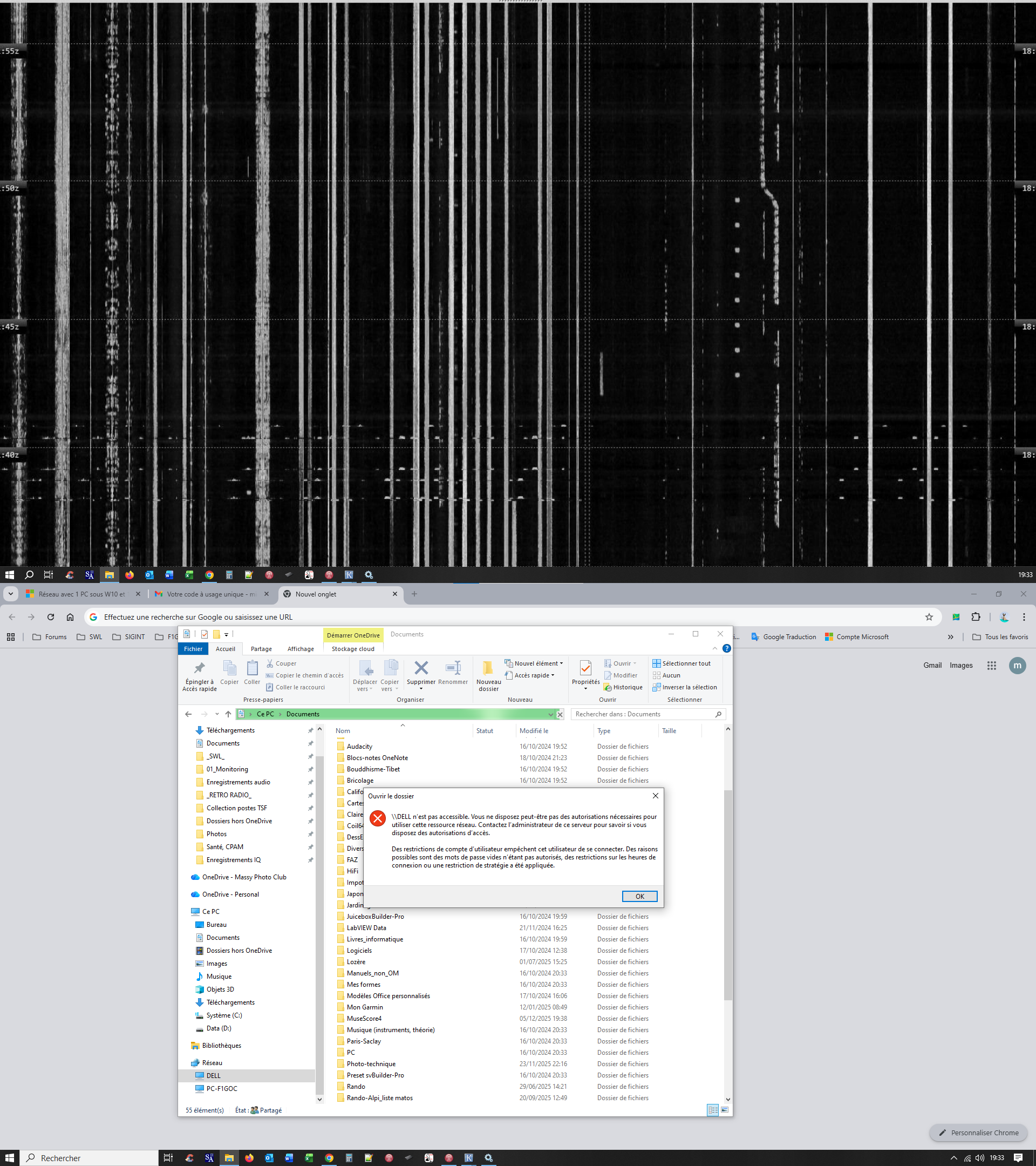The width and height of the screenshot is (1036, 1166).
Task: Switch to details view toggle
Action: (x=712, y=1110)
